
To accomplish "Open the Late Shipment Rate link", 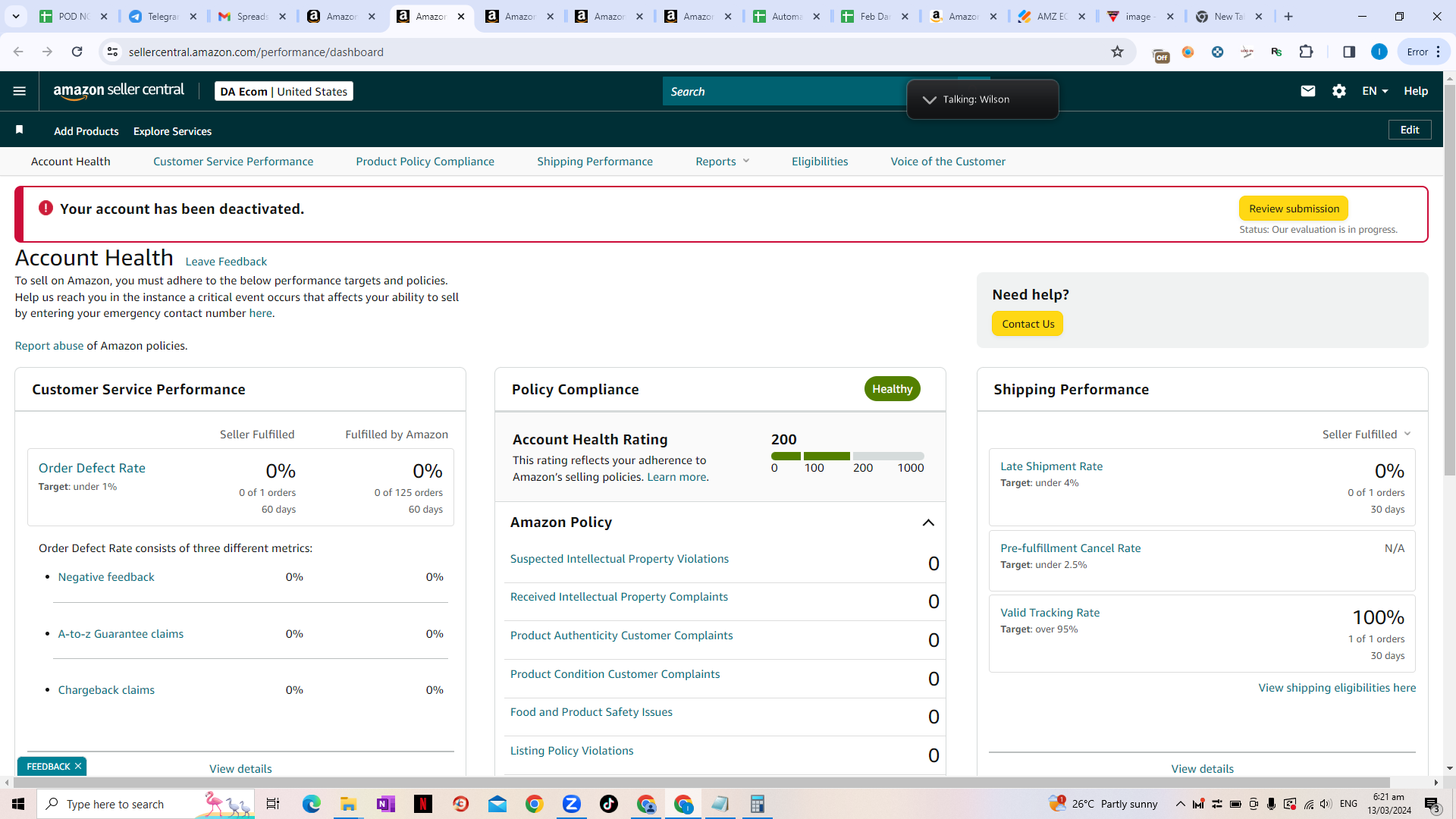I will (1051, 466).
